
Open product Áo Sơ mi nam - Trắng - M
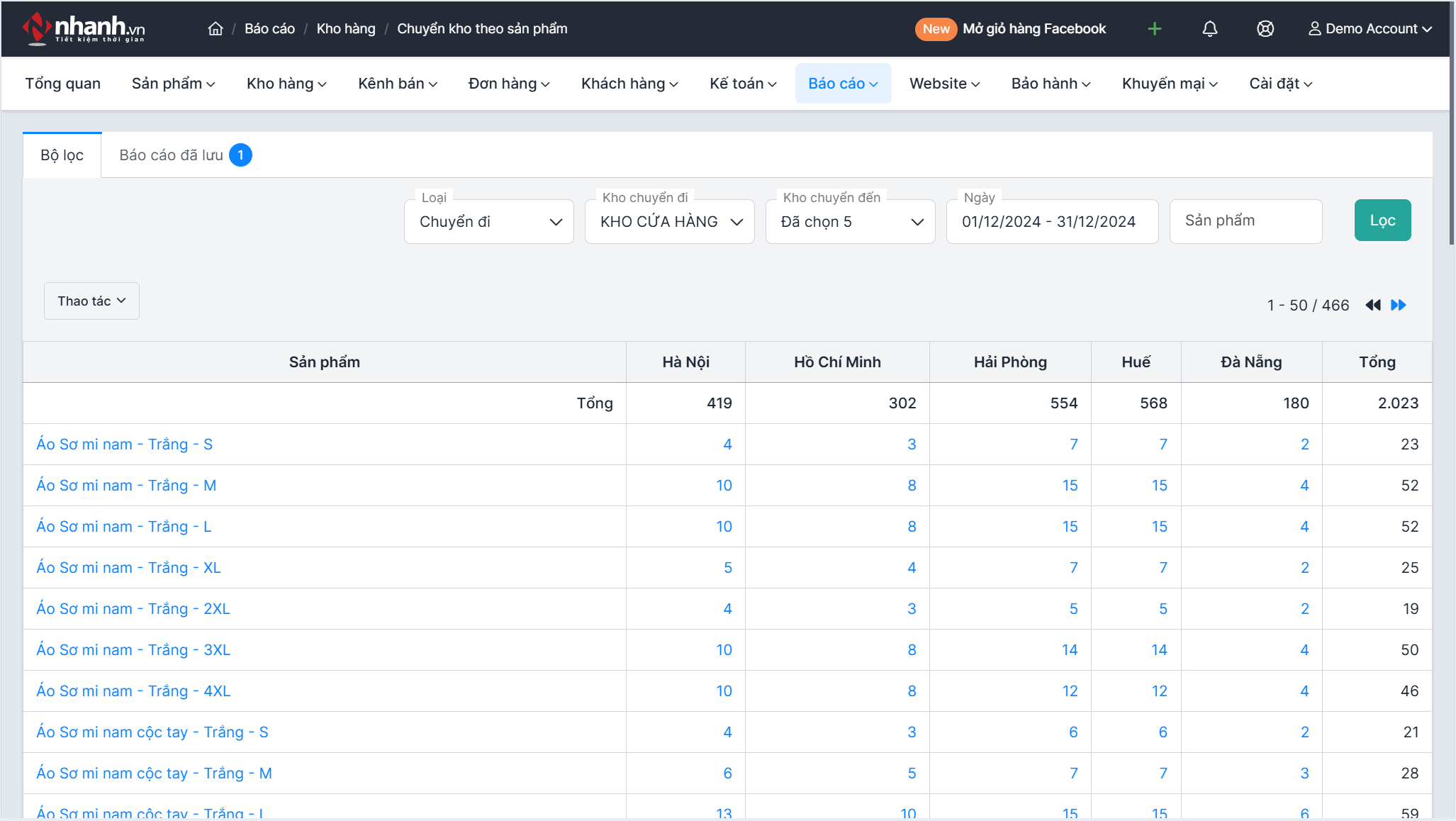click(126, 486)
